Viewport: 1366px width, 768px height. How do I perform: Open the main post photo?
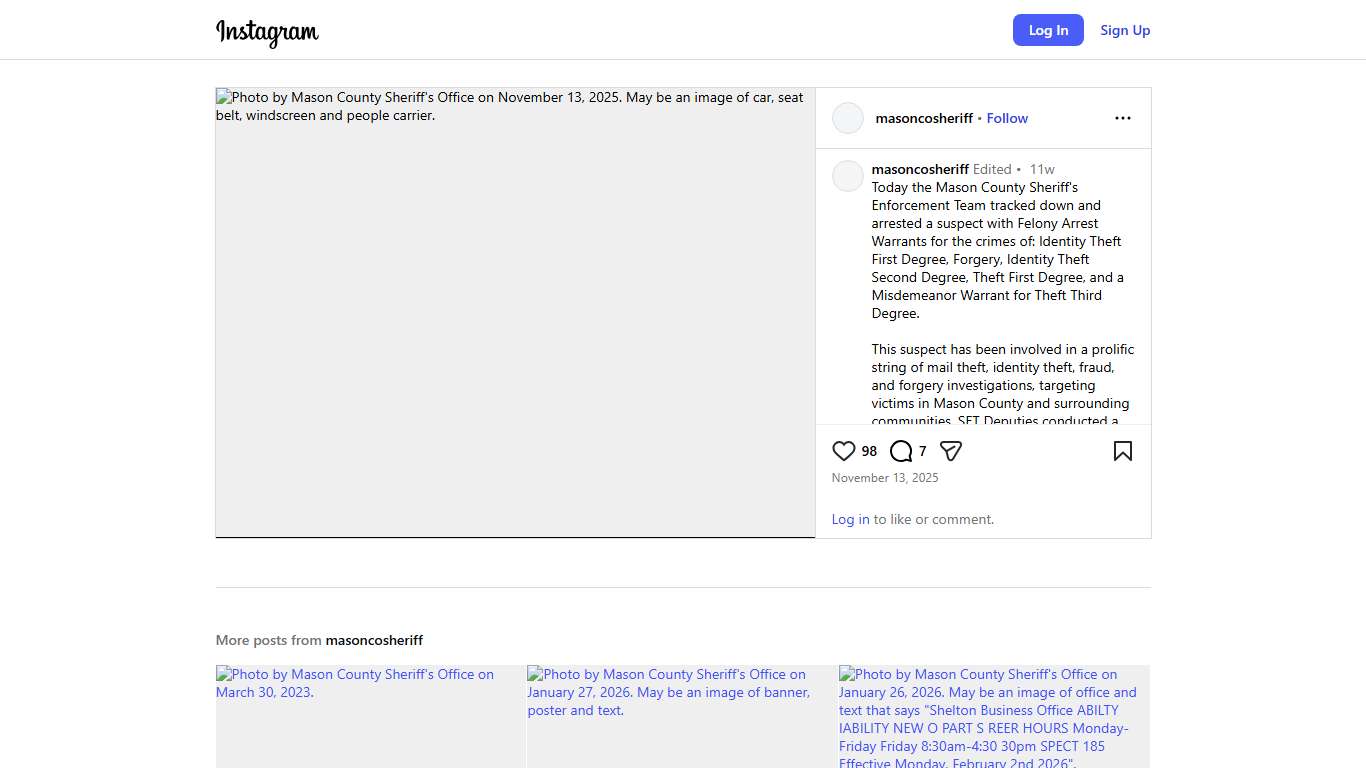[x=515, y=320]
